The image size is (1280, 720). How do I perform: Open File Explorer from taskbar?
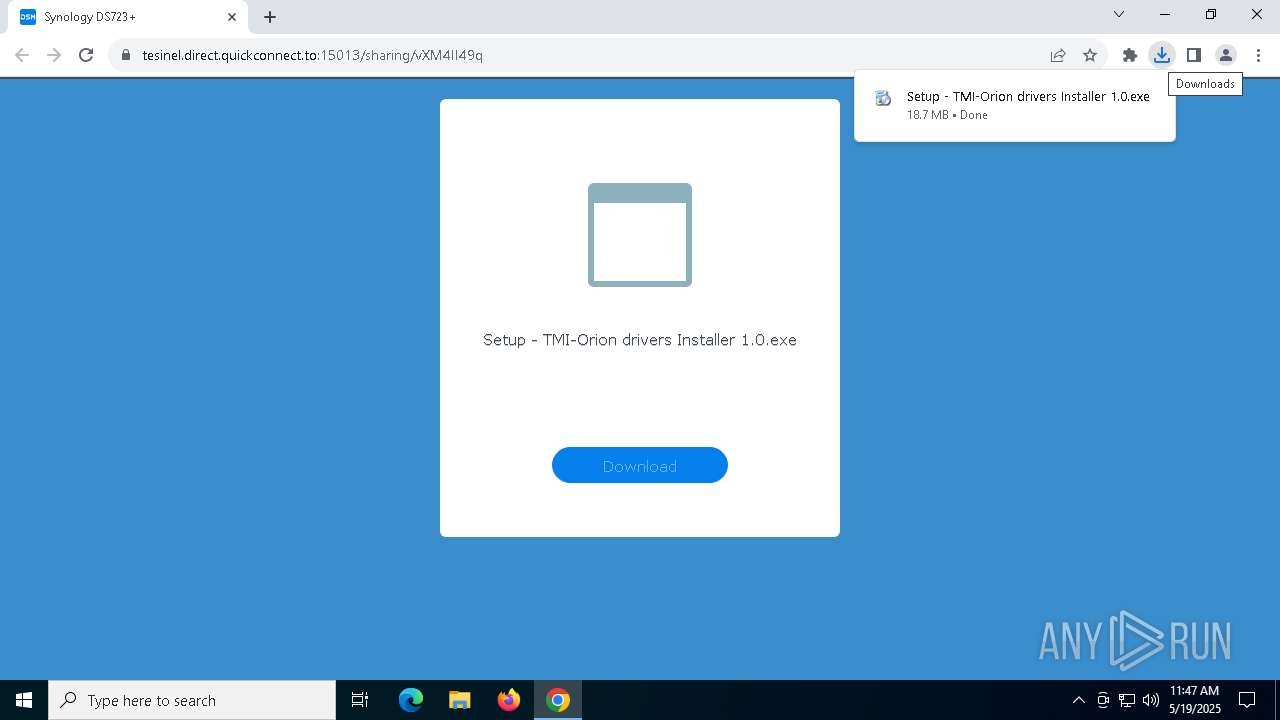(459, 700)
